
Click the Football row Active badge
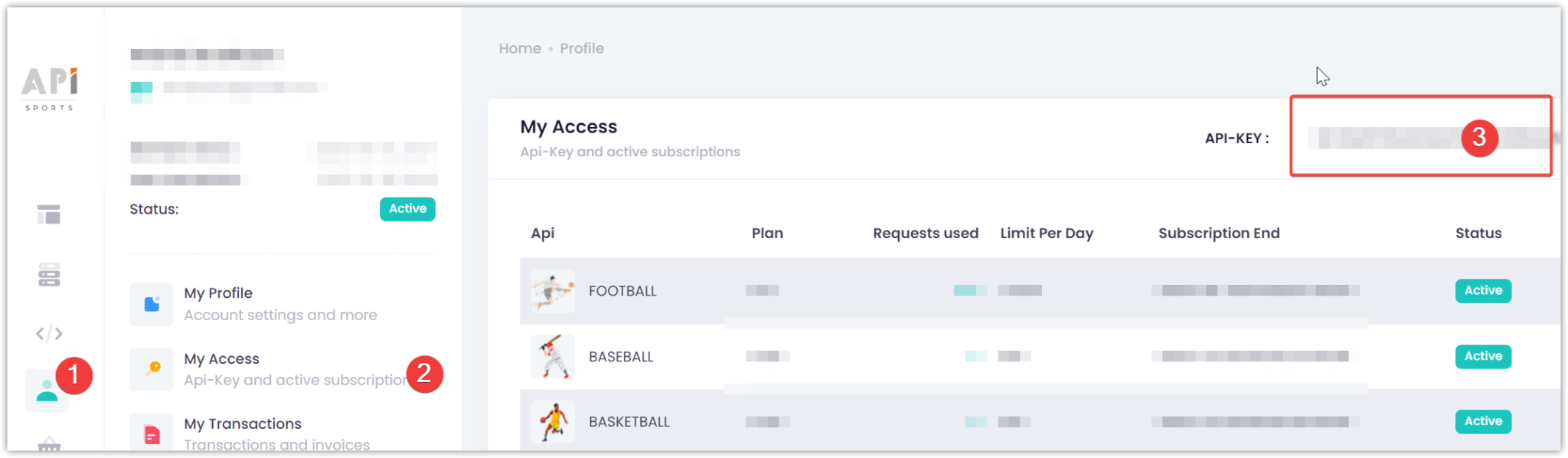click(1483, 290)
